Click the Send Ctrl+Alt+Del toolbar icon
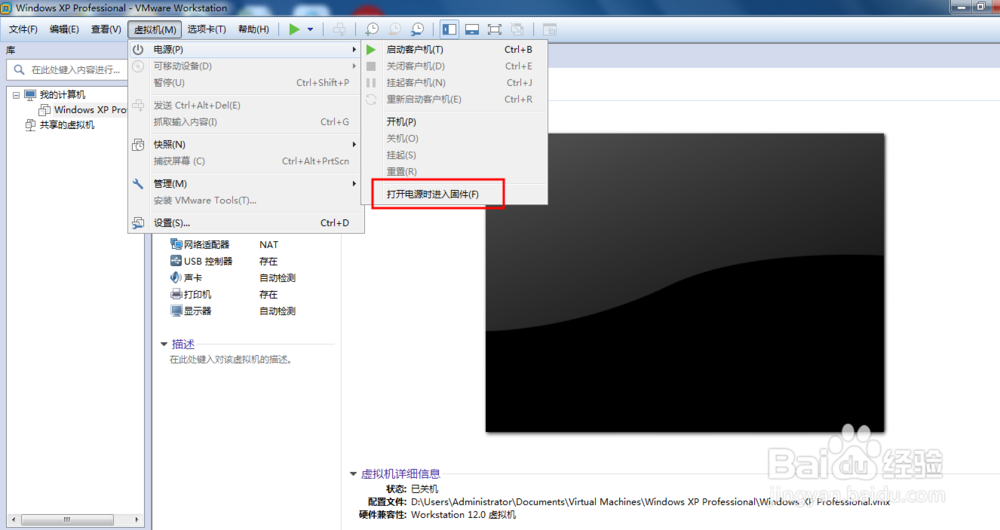 point(339,29)
